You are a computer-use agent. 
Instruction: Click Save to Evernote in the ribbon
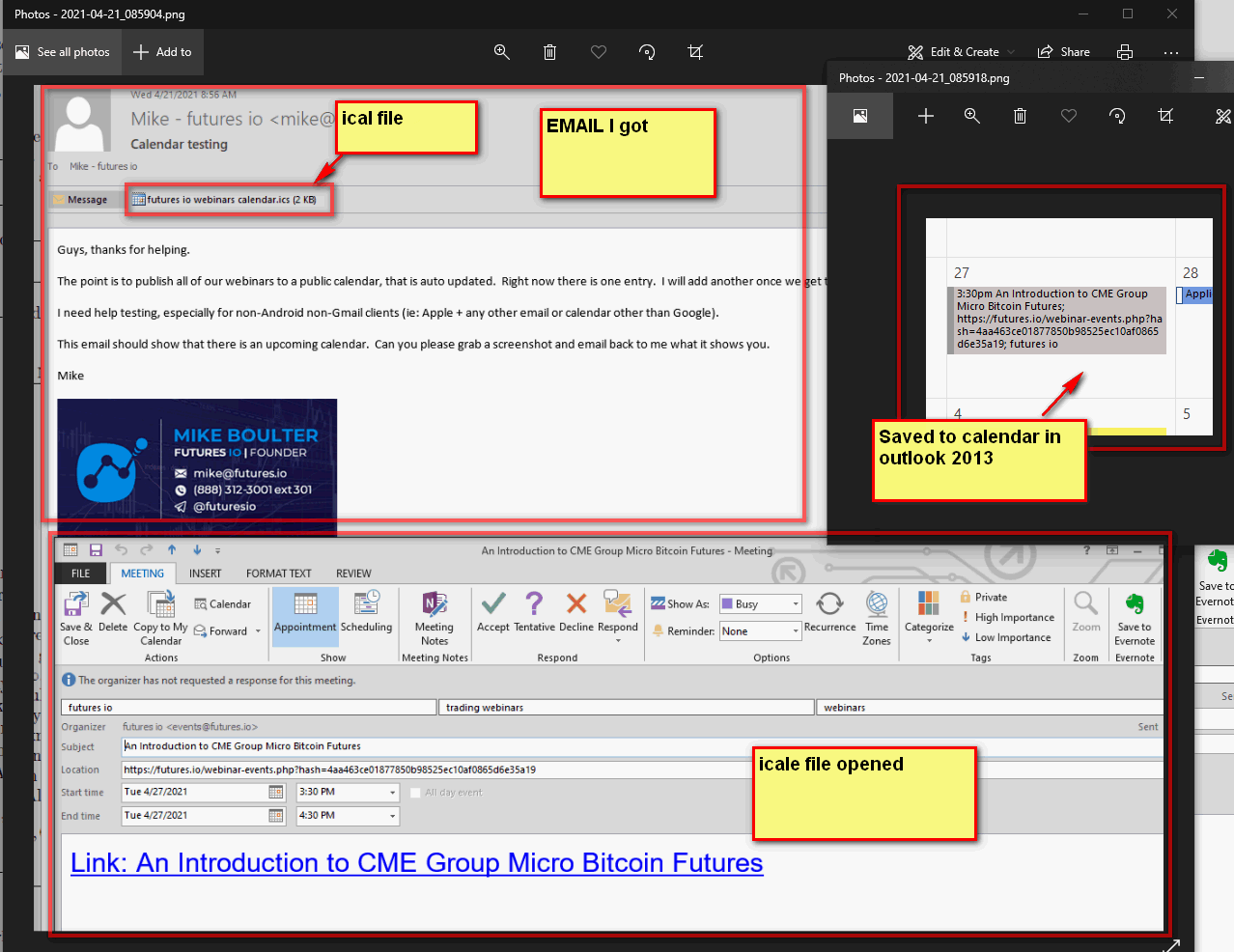pos(1135,619)
